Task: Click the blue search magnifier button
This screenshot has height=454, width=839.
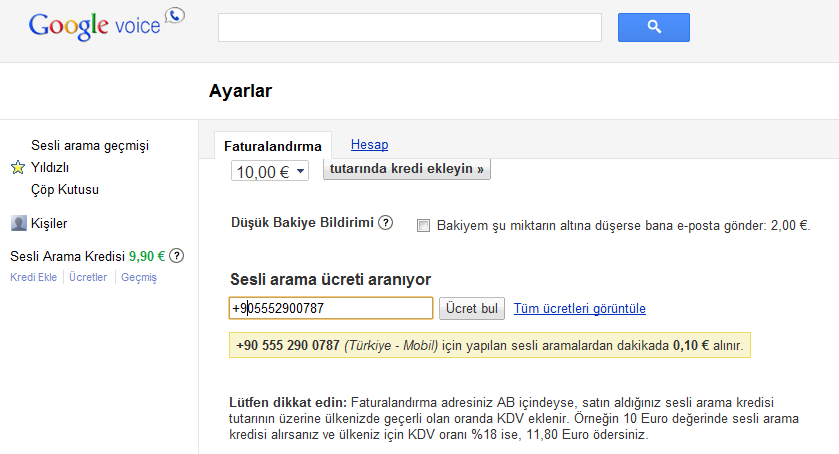Action: (653, 27)
